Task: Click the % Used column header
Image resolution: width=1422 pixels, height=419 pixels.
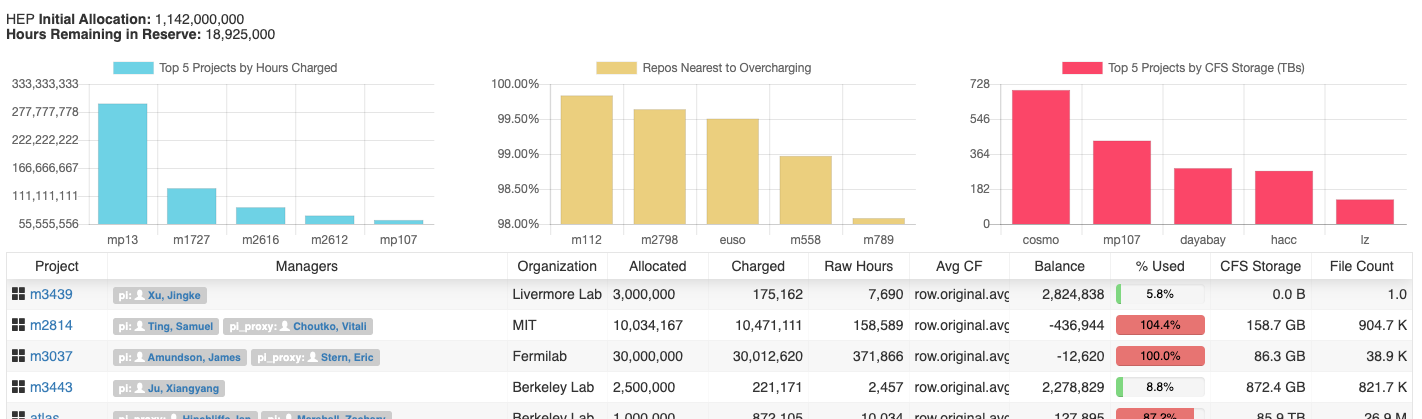Action: (x=1160, y=266)
